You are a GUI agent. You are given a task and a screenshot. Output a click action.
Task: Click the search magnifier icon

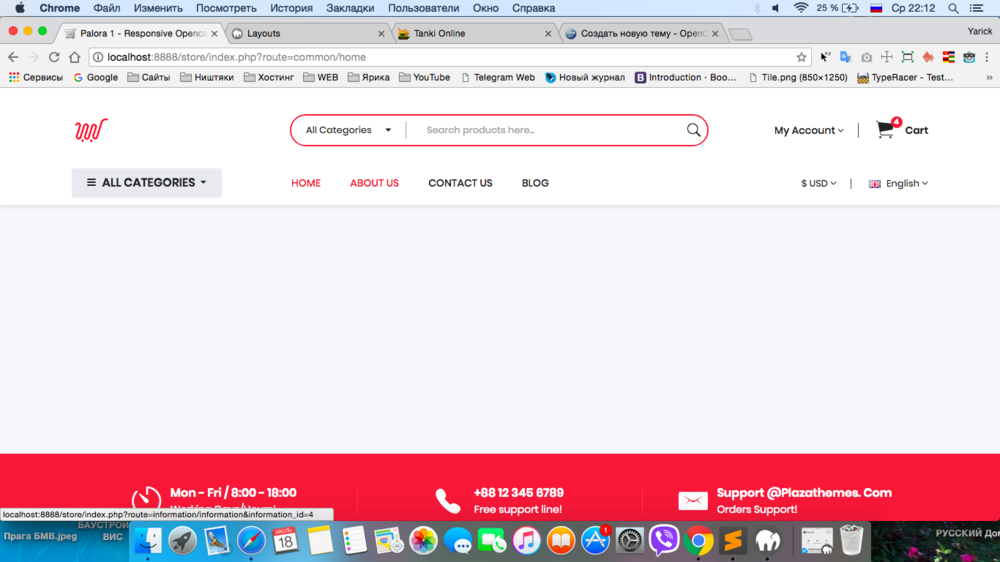click(693, 130)
